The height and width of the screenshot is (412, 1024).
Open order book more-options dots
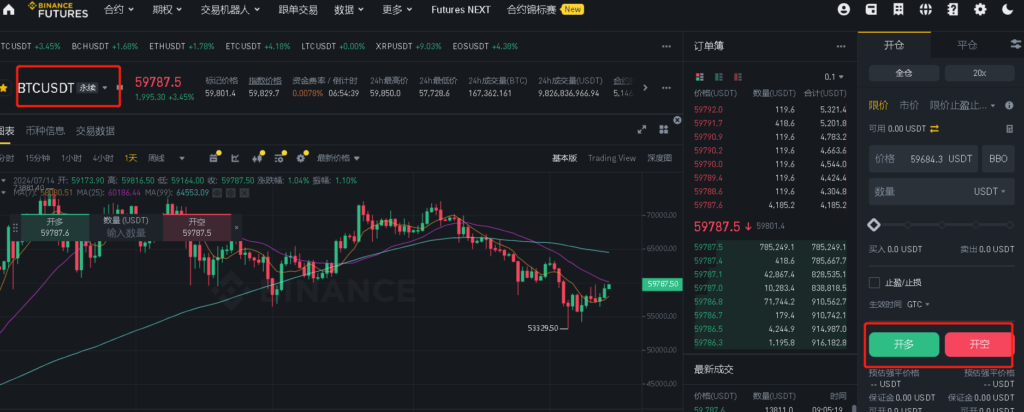[x=840, y=46]
